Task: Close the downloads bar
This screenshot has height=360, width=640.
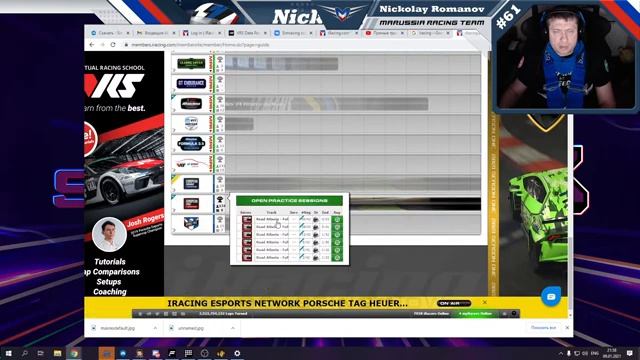Action: (x=567, y=328)
